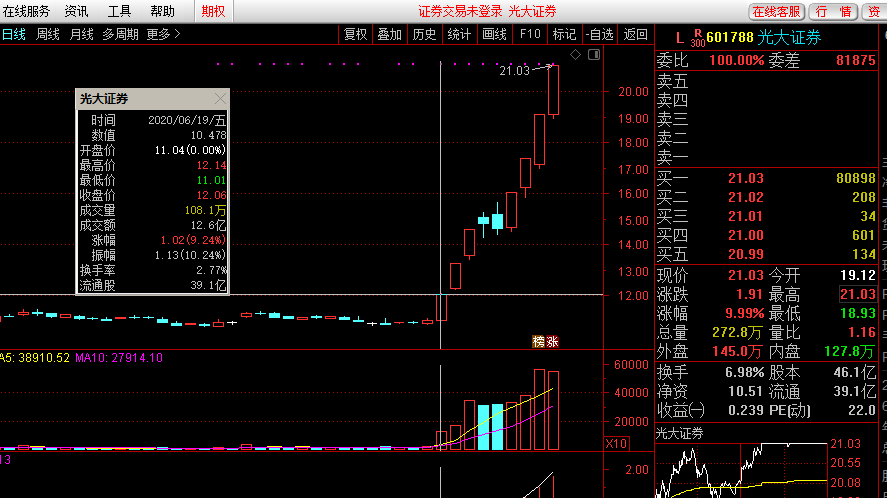
Task: Click the 买五 price 20.99
Action: click(746, 255)
